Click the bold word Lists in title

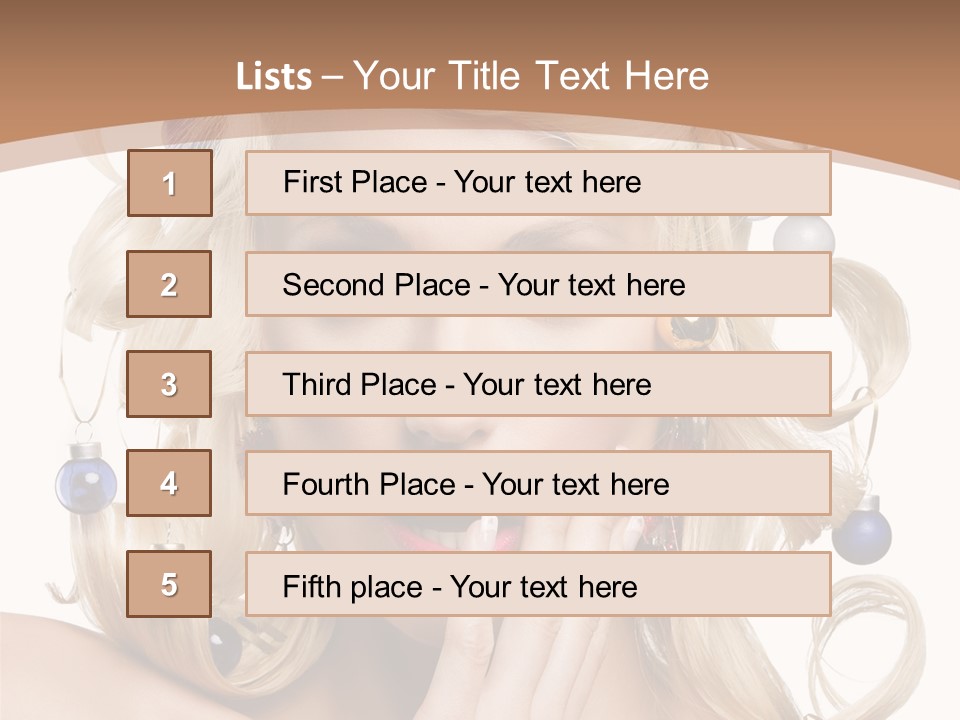274,76
